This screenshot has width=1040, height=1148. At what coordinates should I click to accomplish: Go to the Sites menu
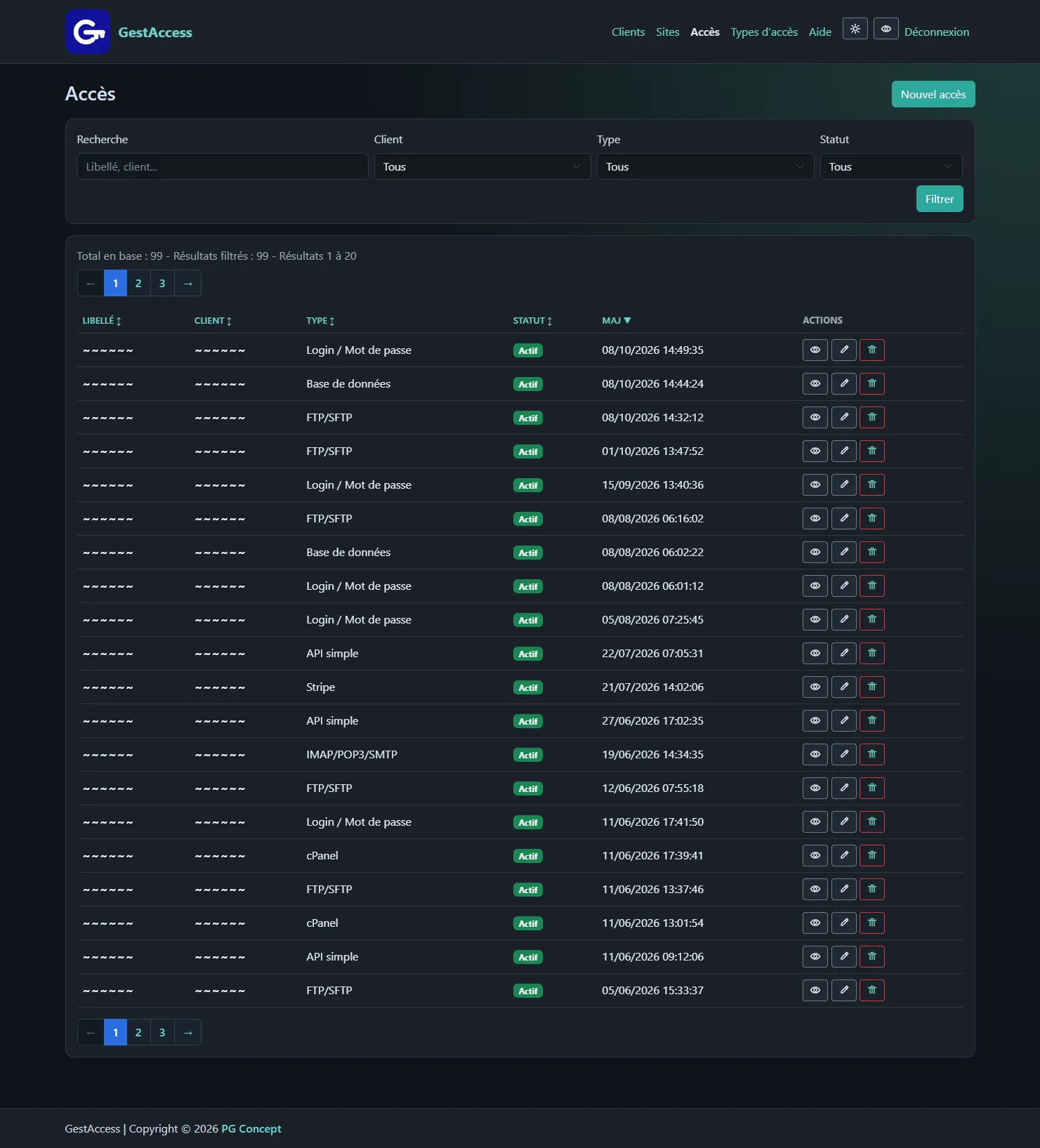667,32
